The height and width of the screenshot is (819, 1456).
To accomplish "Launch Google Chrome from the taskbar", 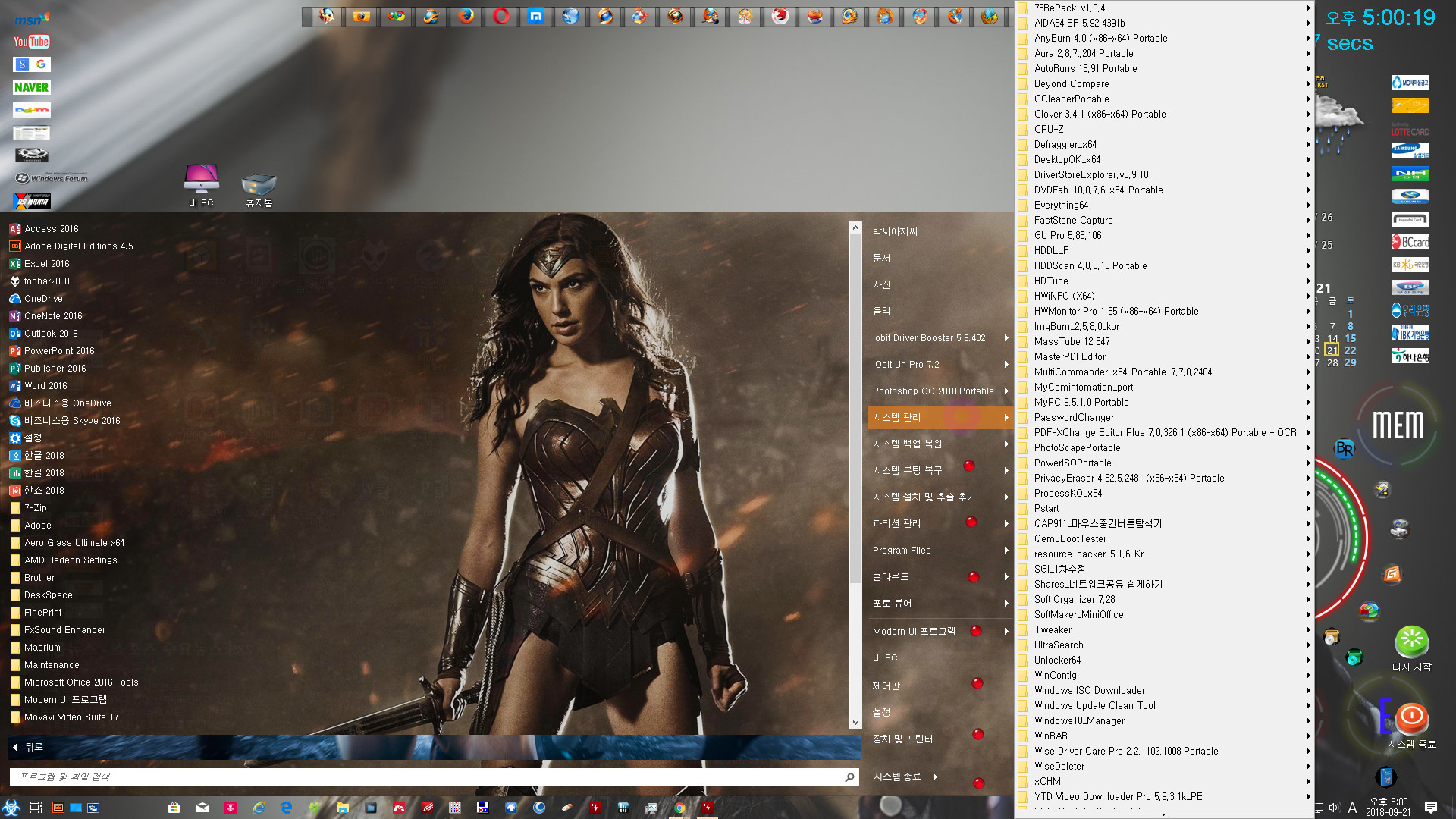I will tap(679, 808).
